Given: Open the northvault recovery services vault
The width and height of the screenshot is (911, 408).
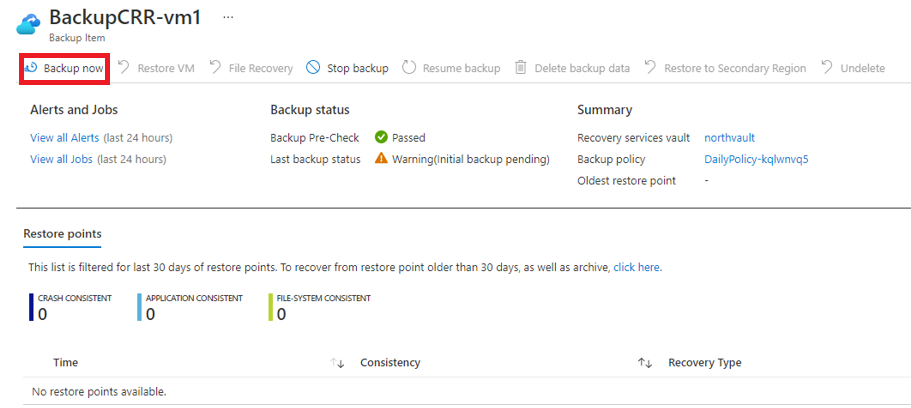Looking at the screenshot, I should [x=729, y=138].
